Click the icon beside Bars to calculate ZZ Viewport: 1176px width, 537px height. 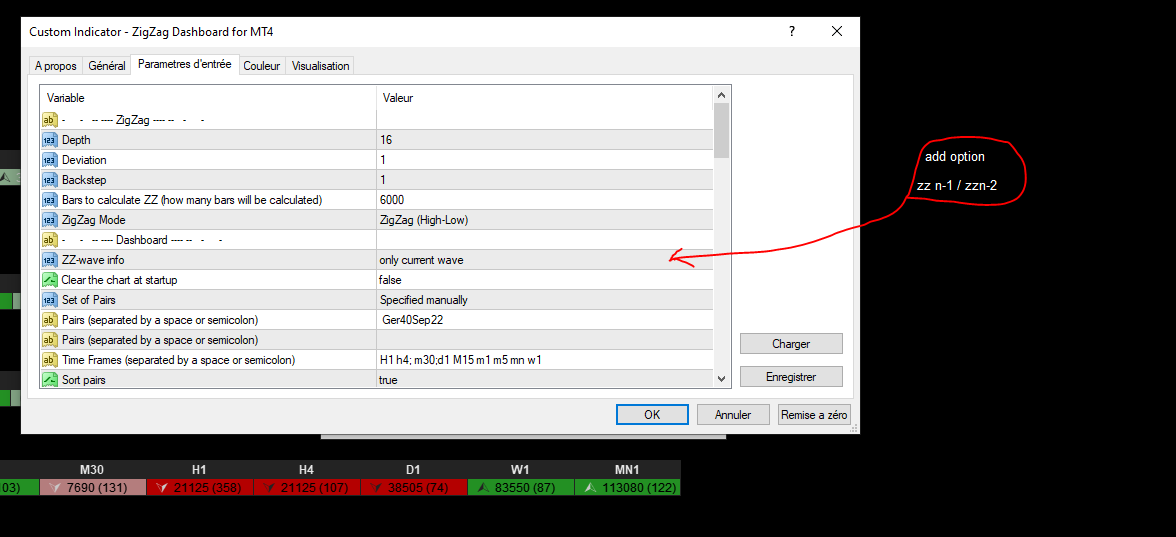tap(50, 200)
